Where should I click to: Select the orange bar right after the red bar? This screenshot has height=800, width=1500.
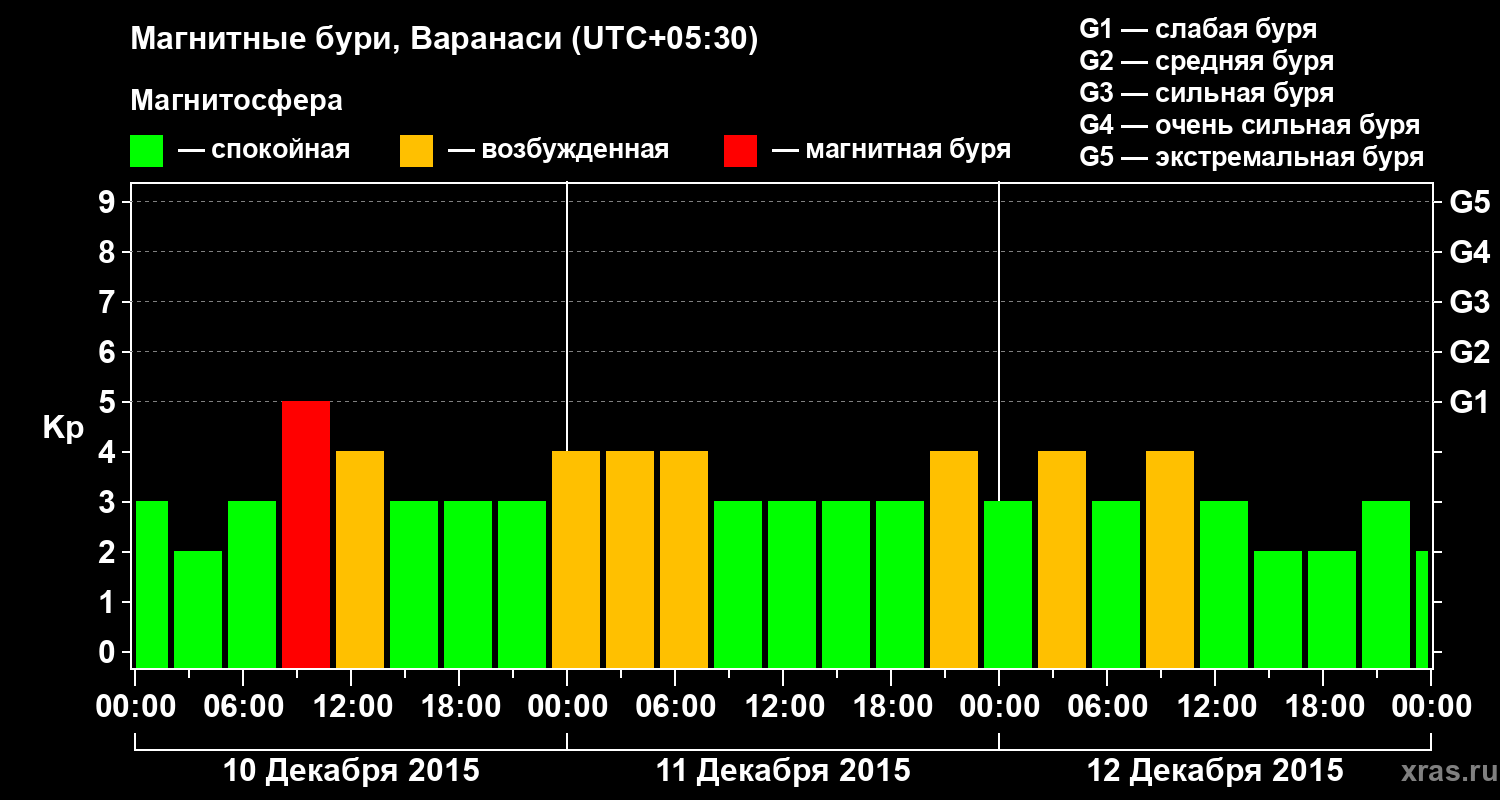click(x=360, y=560)
